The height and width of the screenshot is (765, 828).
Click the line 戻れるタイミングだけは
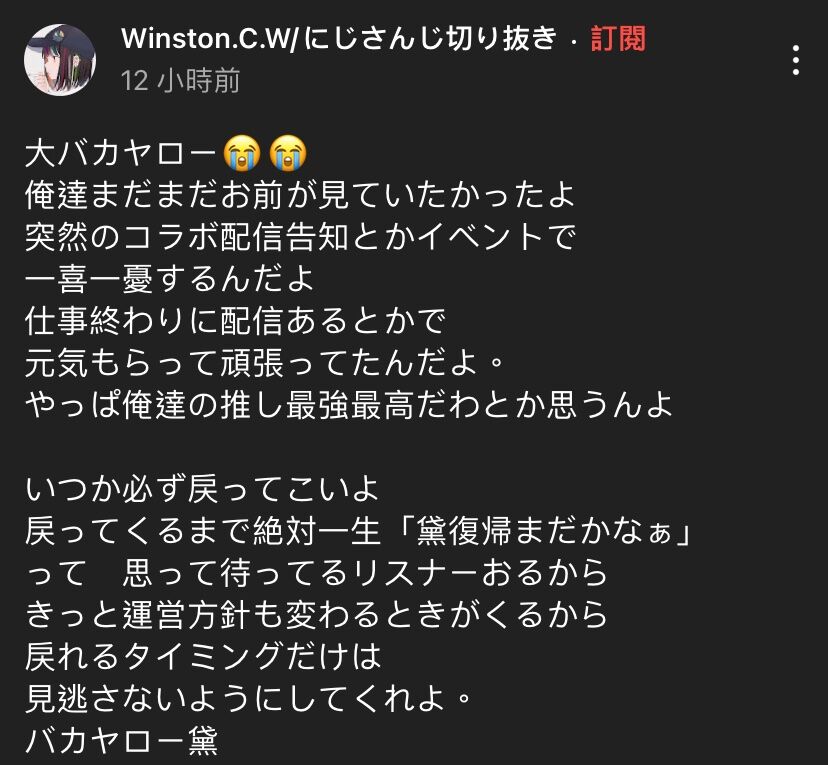point(203,657)
